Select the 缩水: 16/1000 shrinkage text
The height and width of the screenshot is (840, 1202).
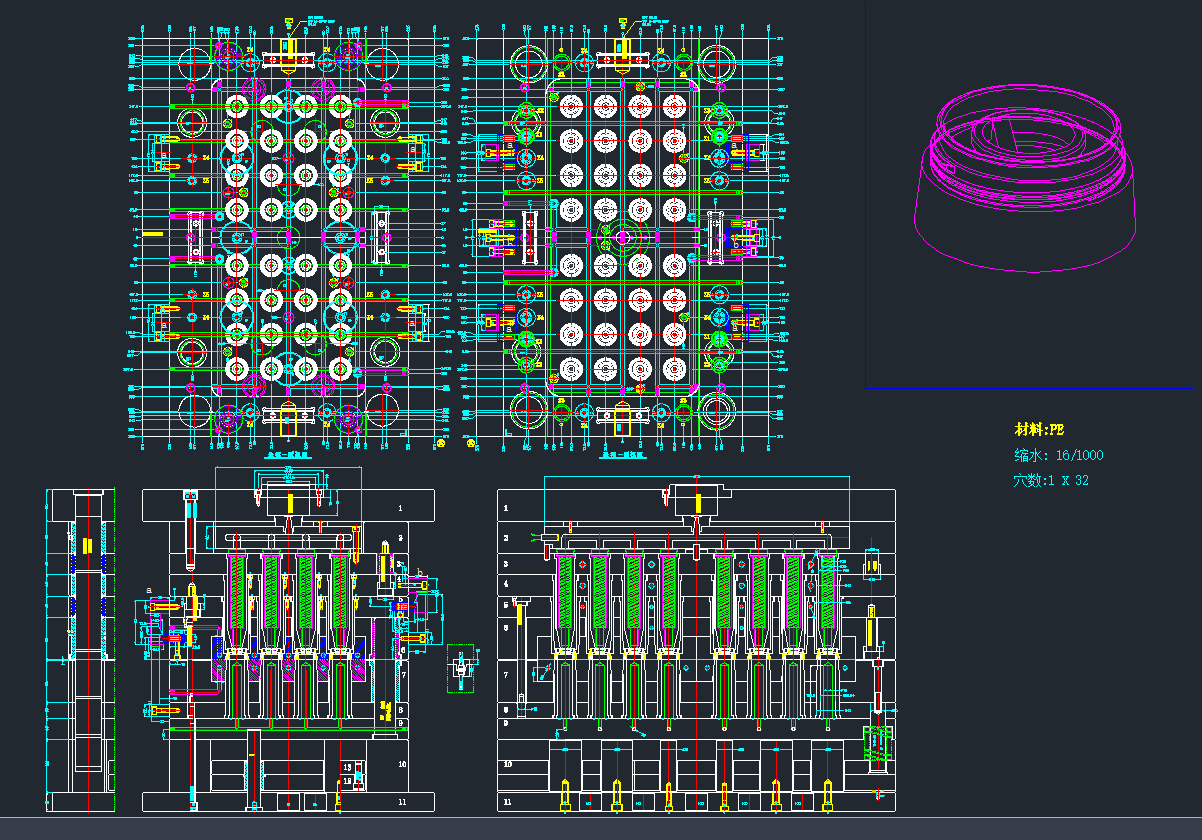[1058, 455]
